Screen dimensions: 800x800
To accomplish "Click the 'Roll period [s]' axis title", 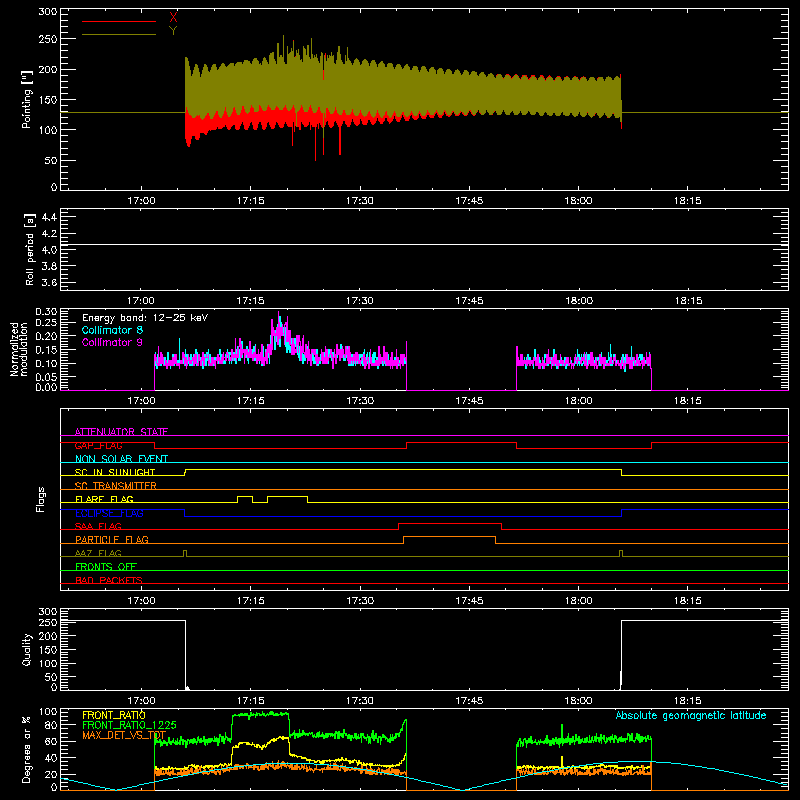I will point(30,249).
